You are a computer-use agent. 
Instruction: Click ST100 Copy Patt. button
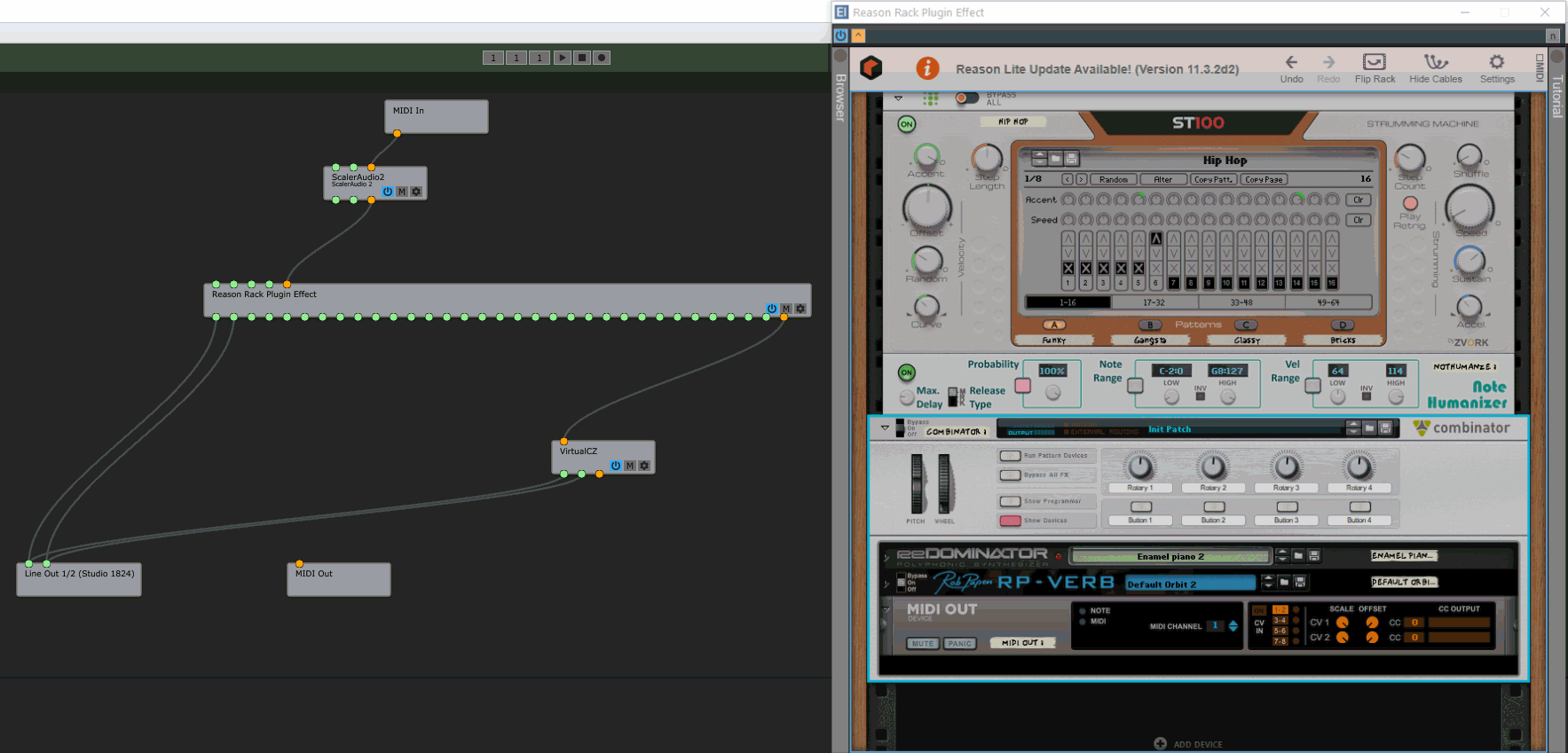[x=1213, y=179]
